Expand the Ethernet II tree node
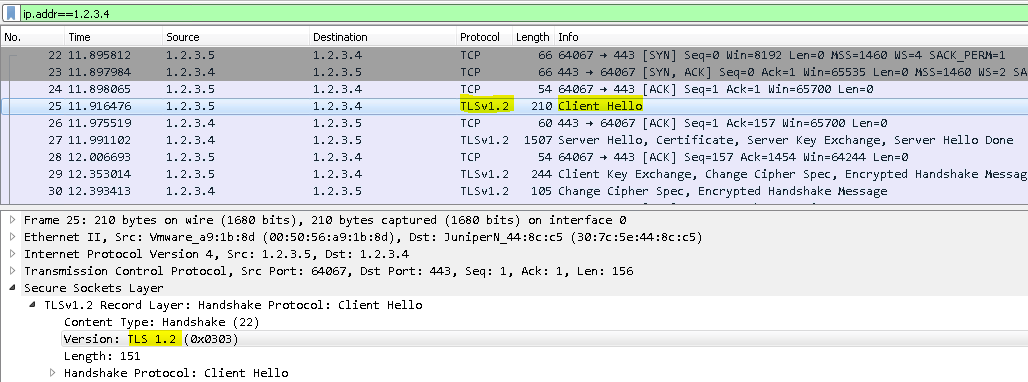 12,237
